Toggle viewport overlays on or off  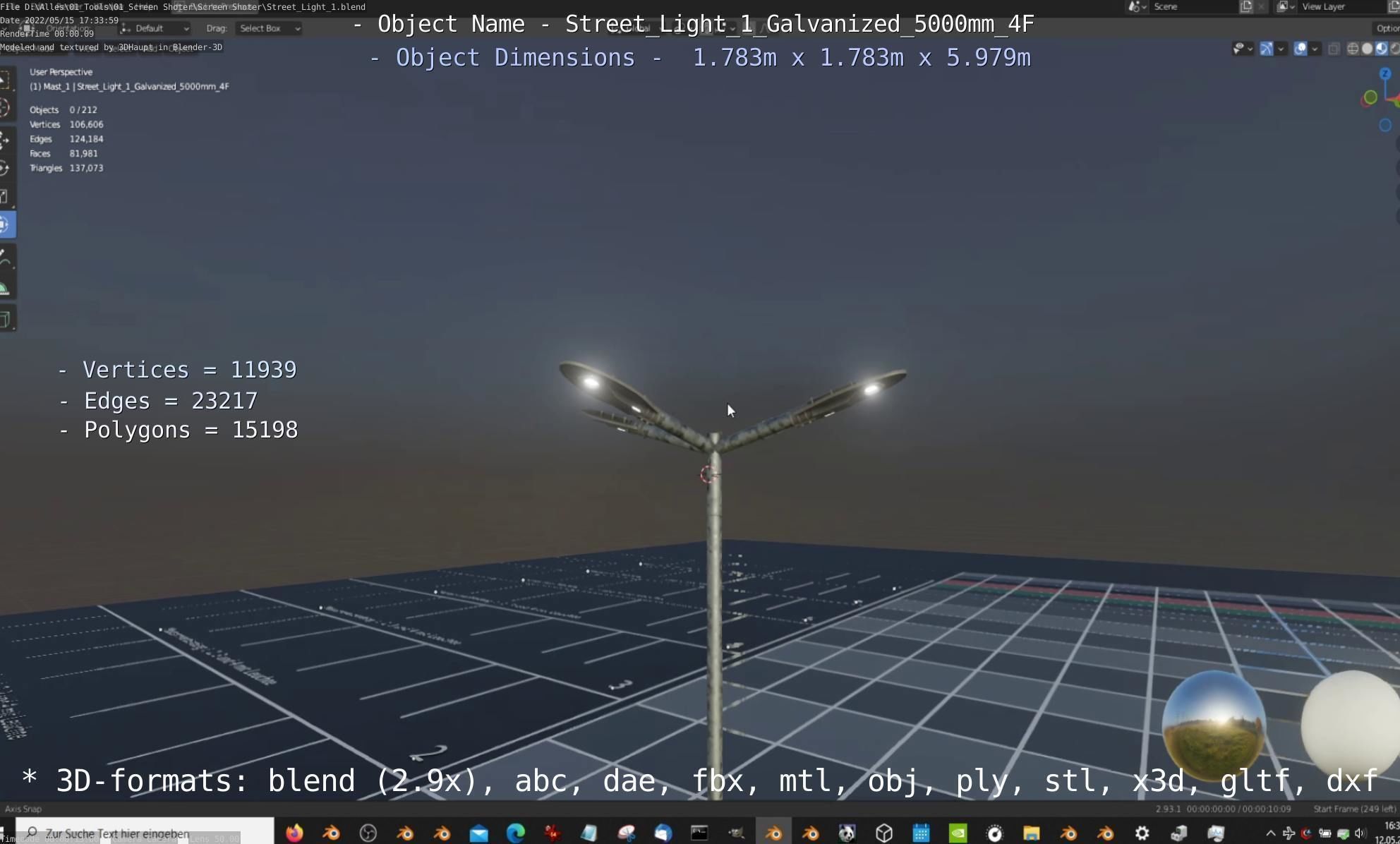1300,49
